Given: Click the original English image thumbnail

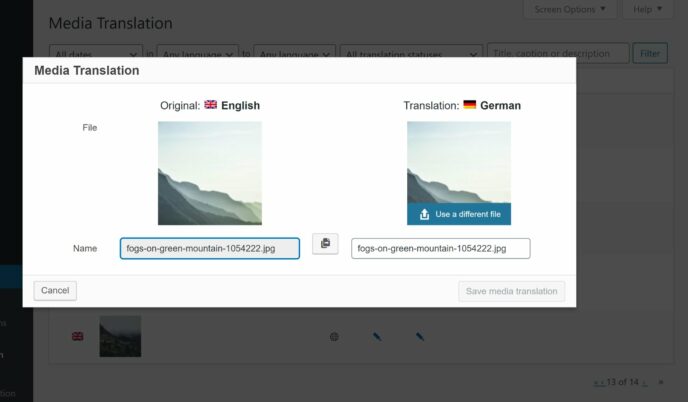Looking at the screenshot, I should (210, 173).
